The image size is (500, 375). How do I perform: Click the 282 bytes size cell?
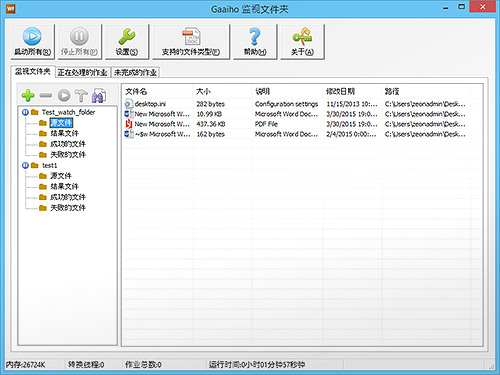click(211, 104)
